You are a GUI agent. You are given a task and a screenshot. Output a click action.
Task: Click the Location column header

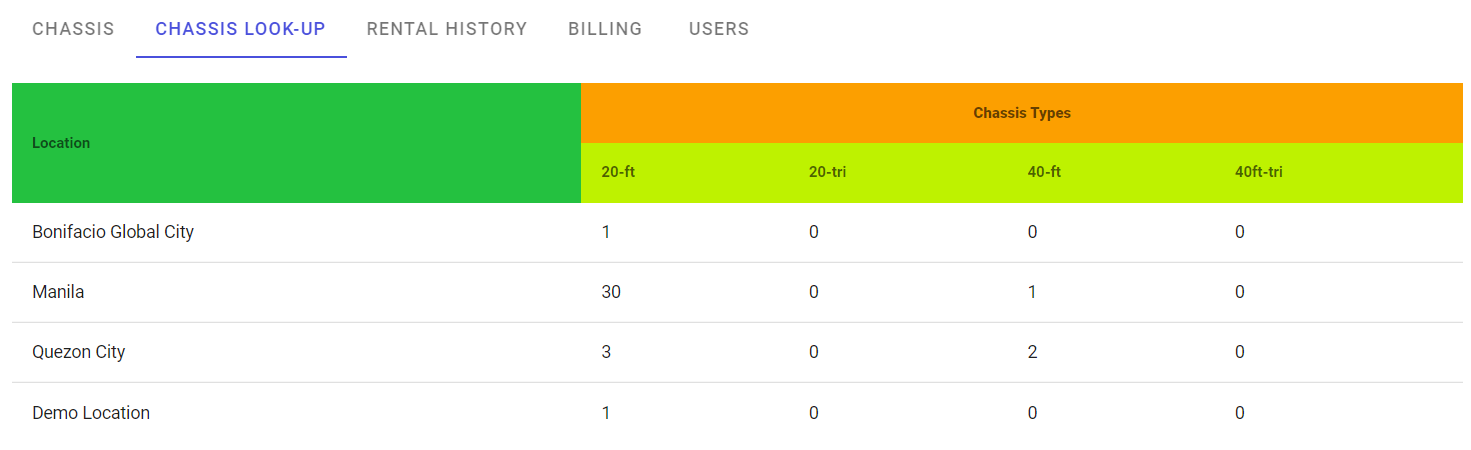(x=61, y=143)
